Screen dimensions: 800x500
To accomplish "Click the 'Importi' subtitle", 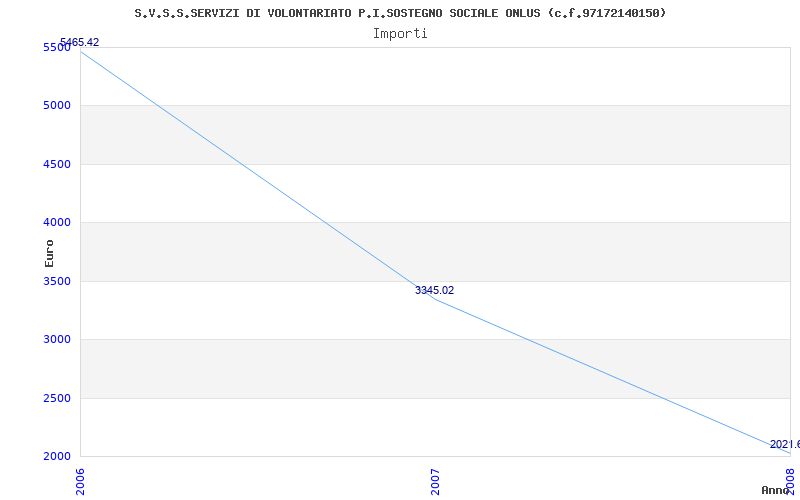I will [400, 34].
